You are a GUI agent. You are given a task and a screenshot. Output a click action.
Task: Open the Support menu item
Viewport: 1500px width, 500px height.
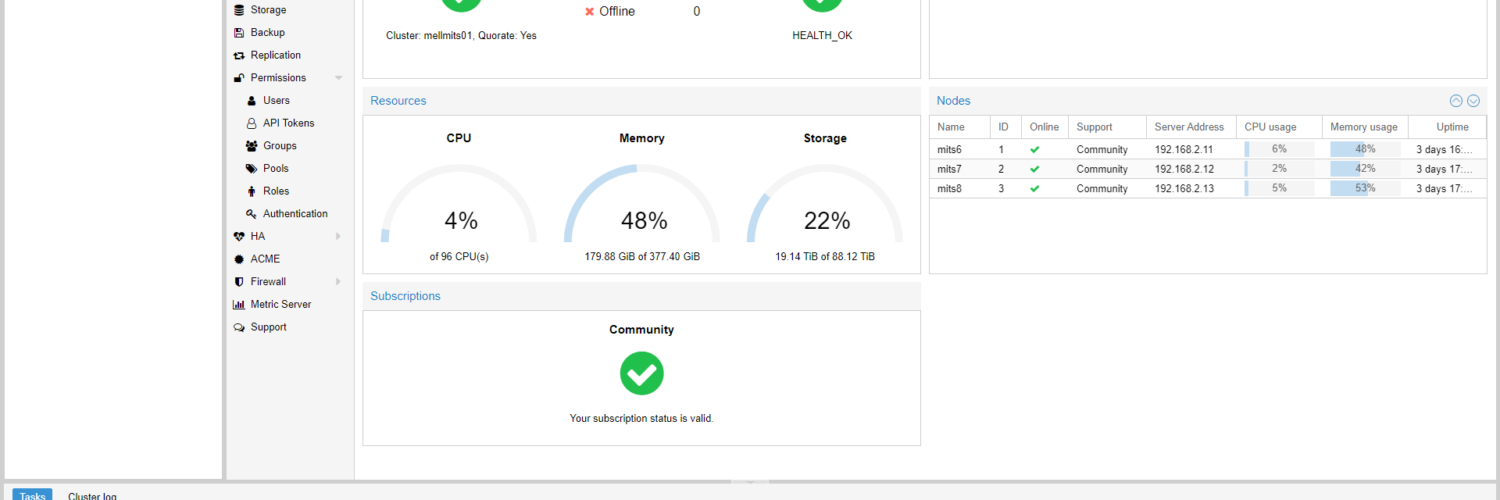pyautogui.click(x=268, y=327)
